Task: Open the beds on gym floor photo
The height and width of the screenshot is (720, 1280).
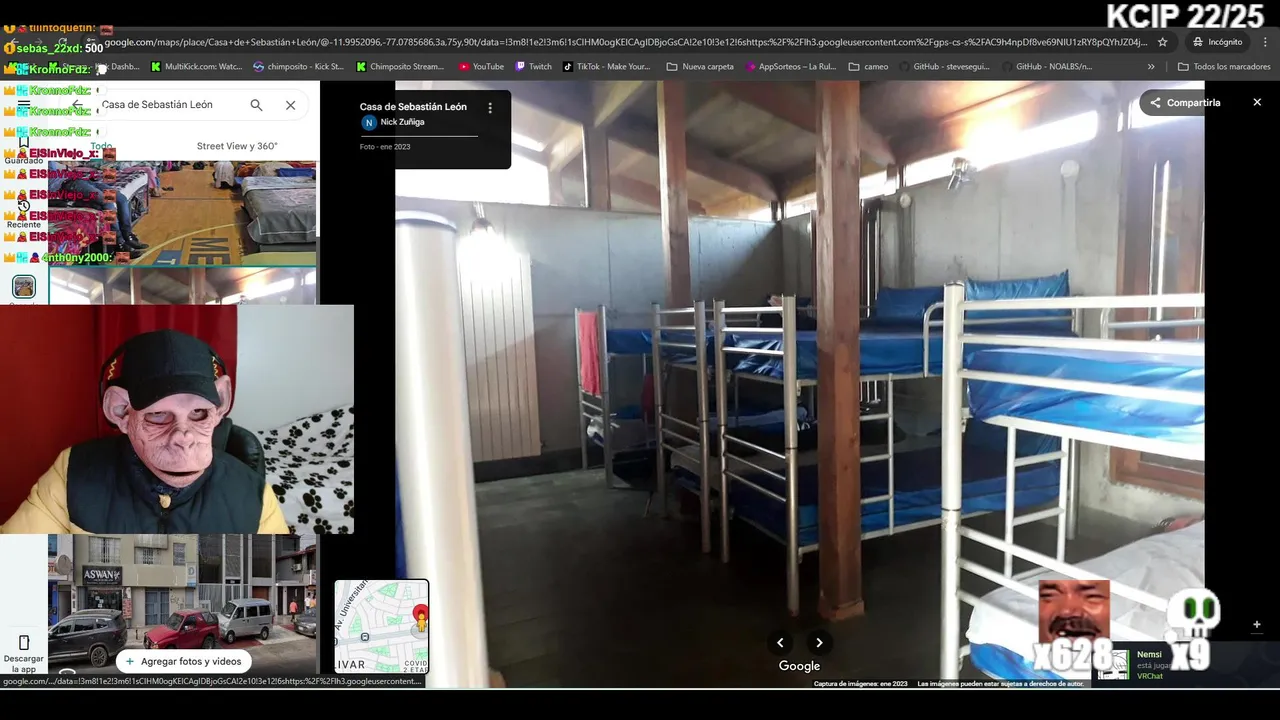Action: (183, 213)
